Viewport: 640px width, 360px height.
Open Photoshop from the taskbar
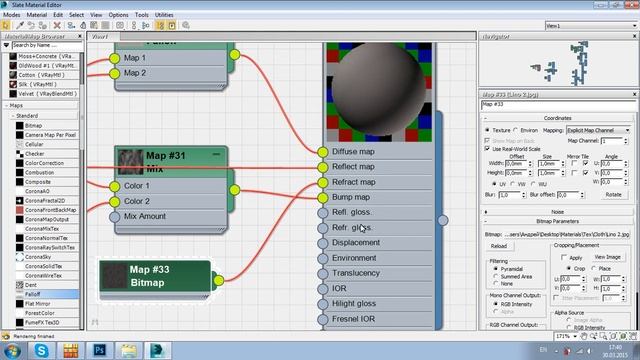click(99, 351)
